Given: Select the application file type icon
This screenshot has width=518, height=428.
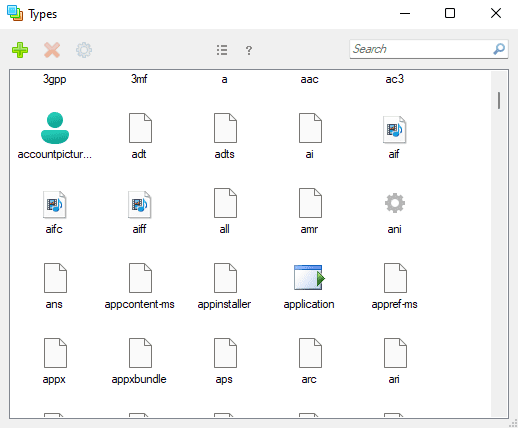Looking at the screenshot, I should [x=309, y=277].
